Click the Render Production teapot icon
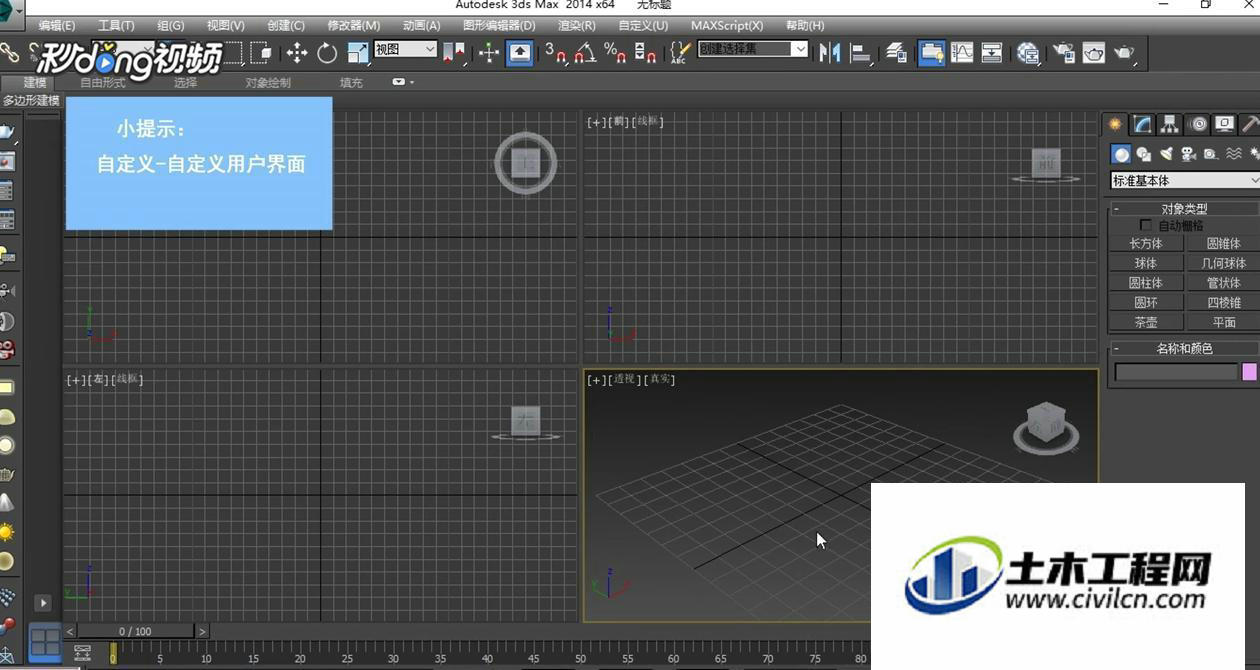This screenshot has width=1260, height=670. [1125, 53]
